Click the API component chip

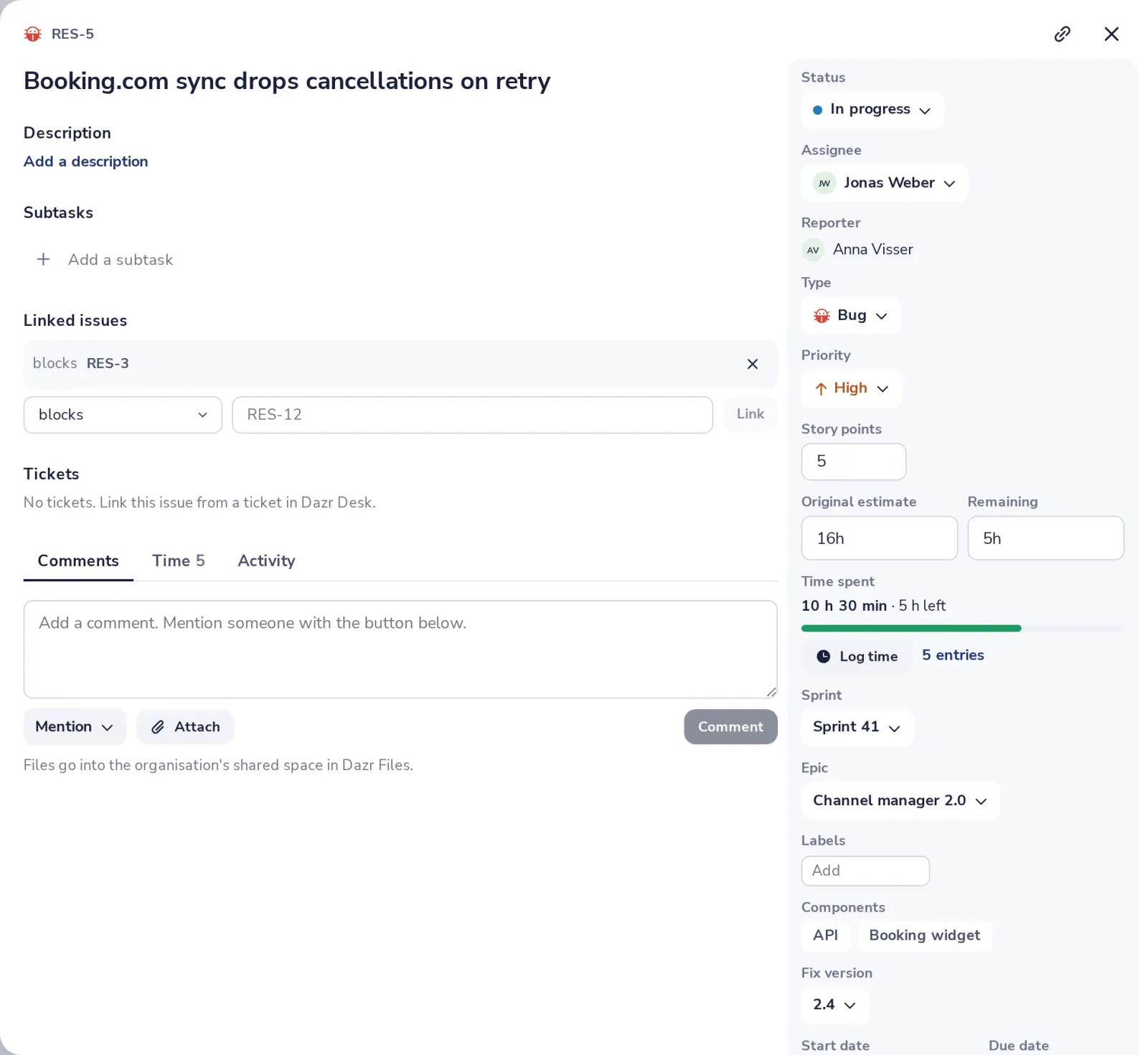click(825, 936)
